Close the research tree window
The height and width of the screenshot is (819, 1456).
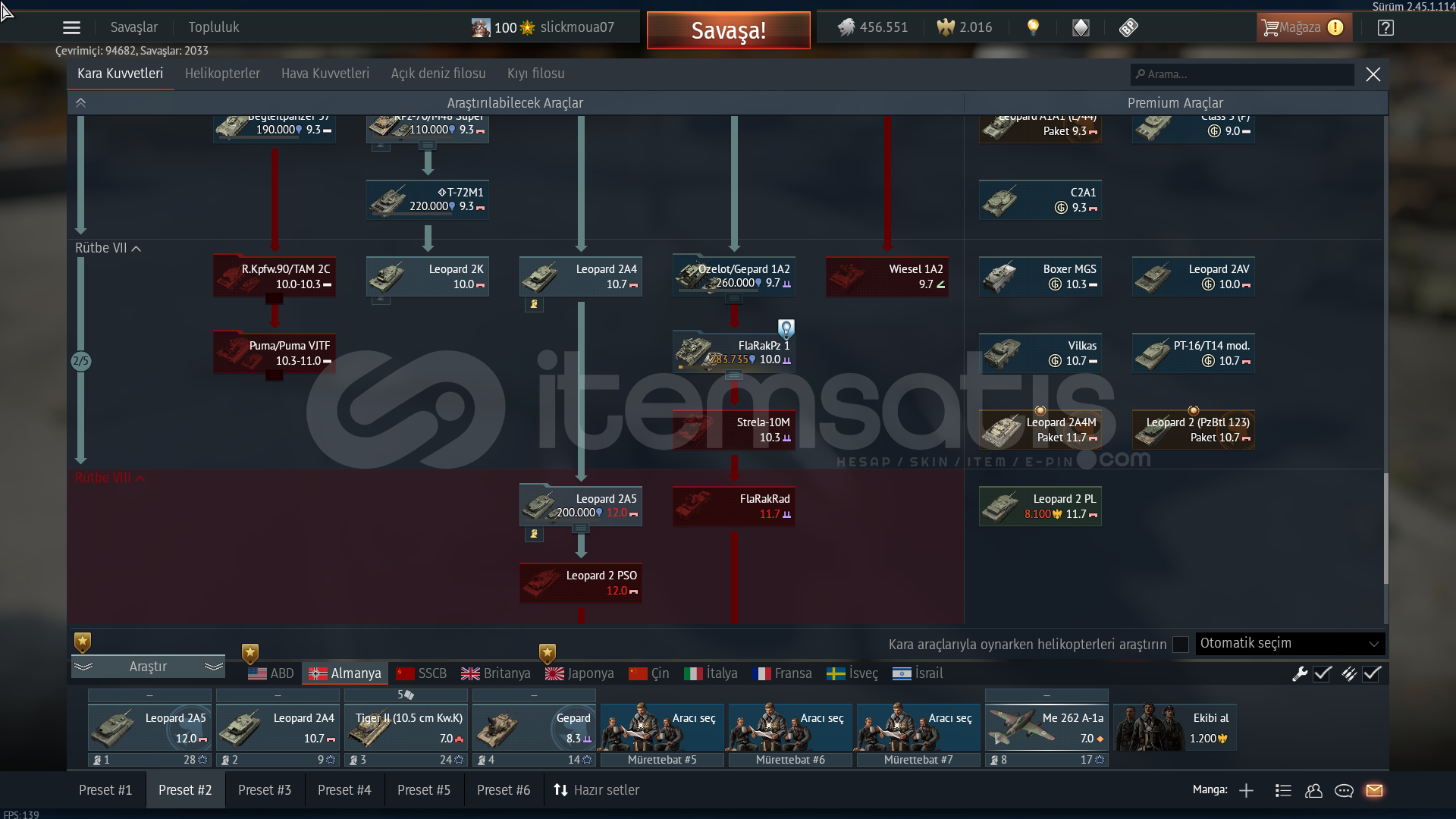pyautogui.click(x=1373, y=74)
